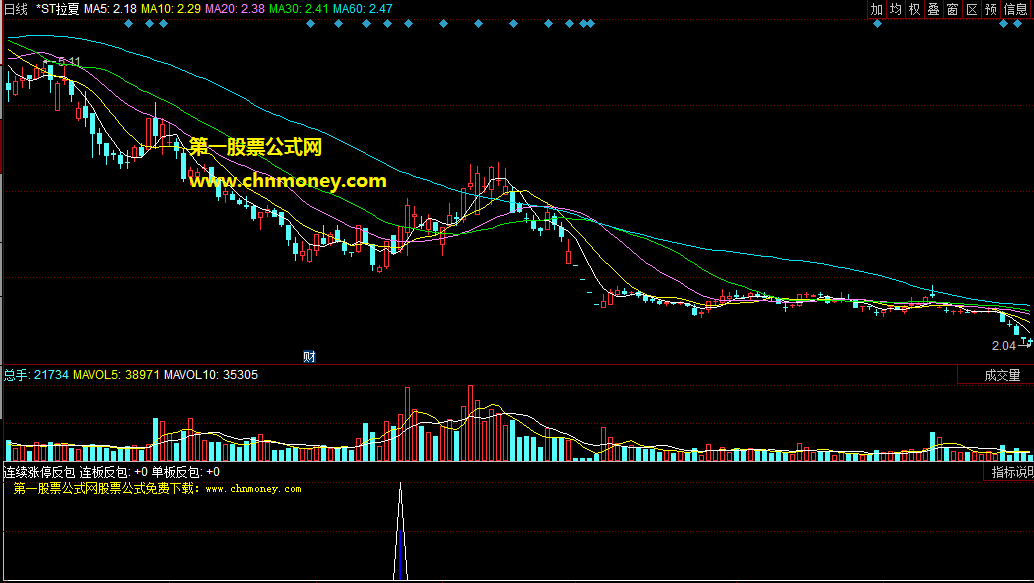Click the MA60: 2.47 legend value
The image size is (1034, 583).
363,9
